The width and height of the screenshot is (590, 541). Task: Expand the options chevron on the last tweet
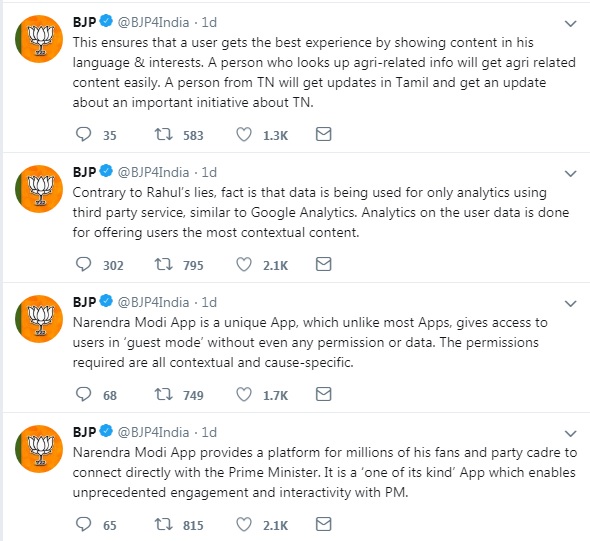pyautogui.click(x=571, y=434)
